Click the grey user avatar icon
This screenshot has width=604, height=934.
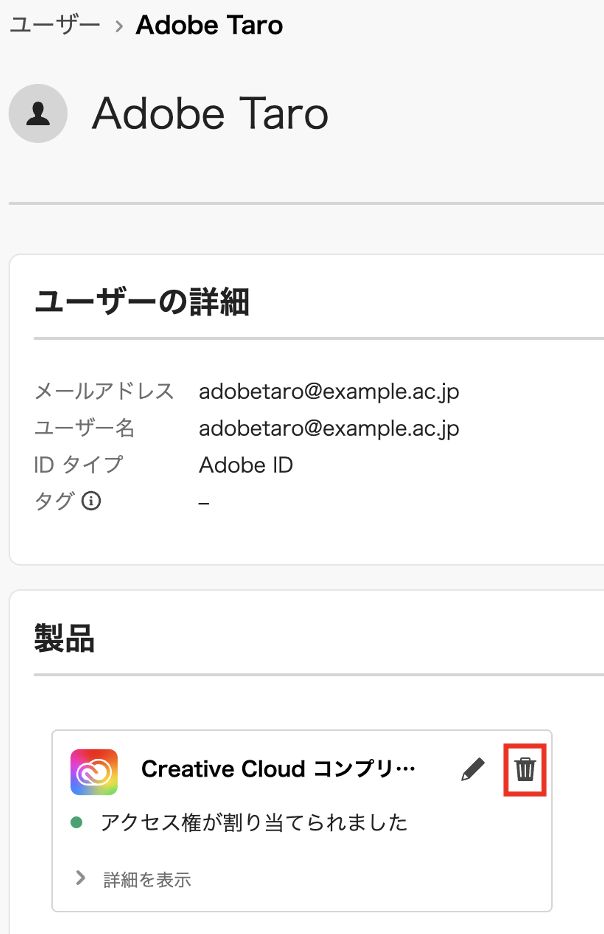click(38, 114)
